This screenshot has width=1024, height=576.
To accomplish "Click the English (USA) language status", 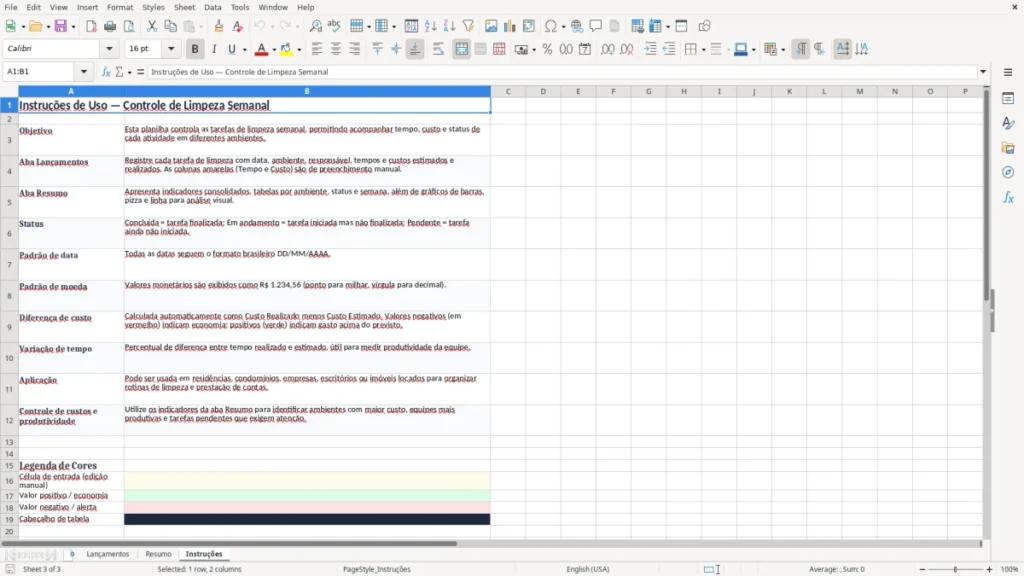I will tap(588, 569).
